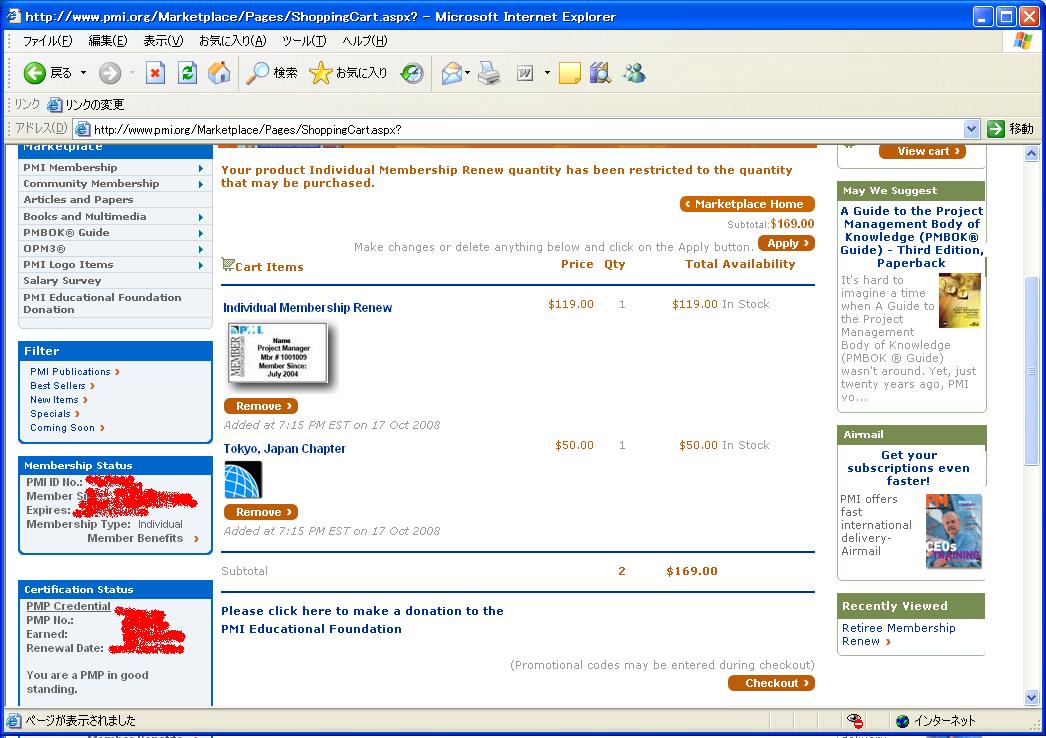The image size is (1046, 738).
Task: Click the blocked popup status bar icon
Action: point(855,721)
